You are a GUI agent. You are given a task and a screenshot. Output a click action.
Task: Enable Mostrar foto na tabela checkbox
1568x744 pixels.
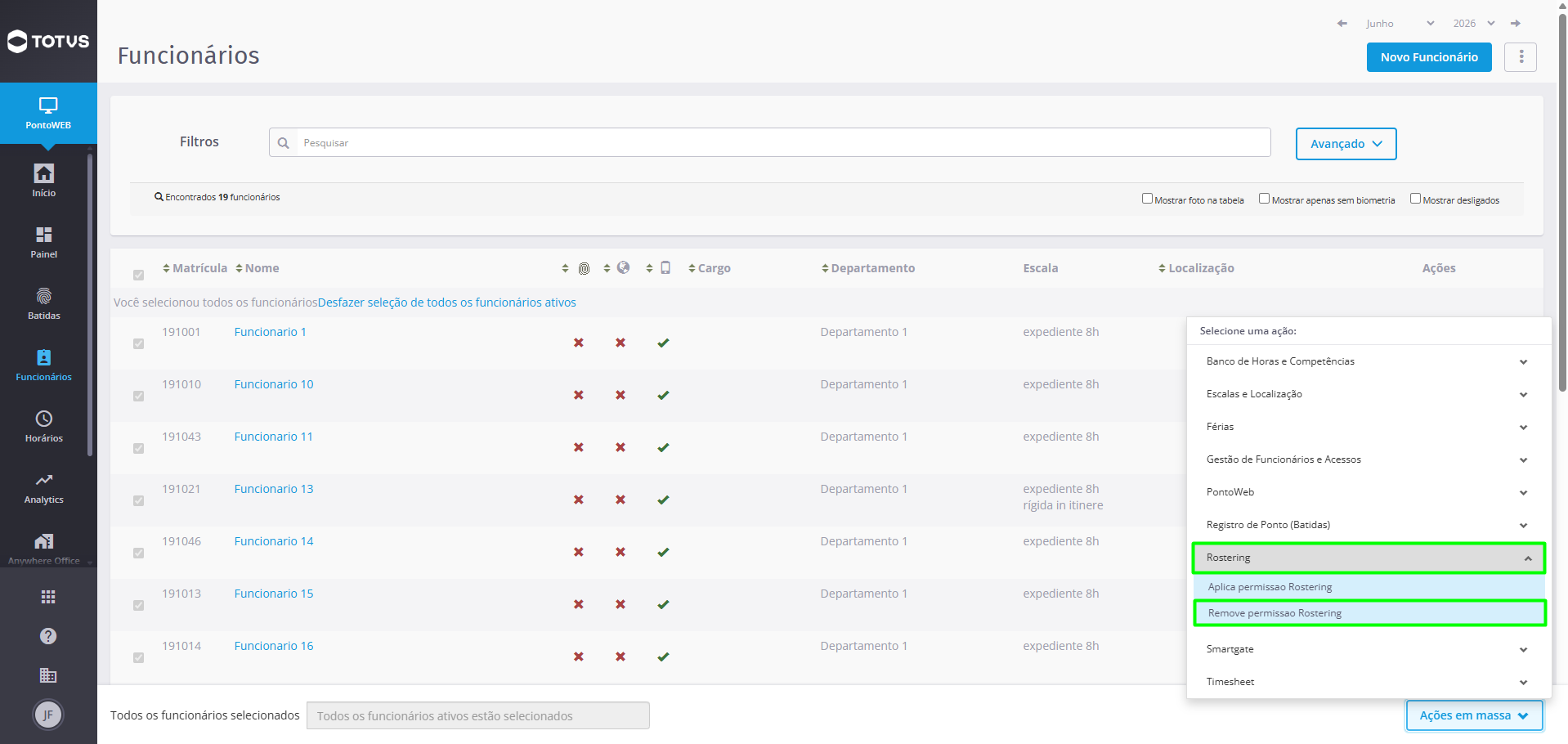(x=1147, y=199)
